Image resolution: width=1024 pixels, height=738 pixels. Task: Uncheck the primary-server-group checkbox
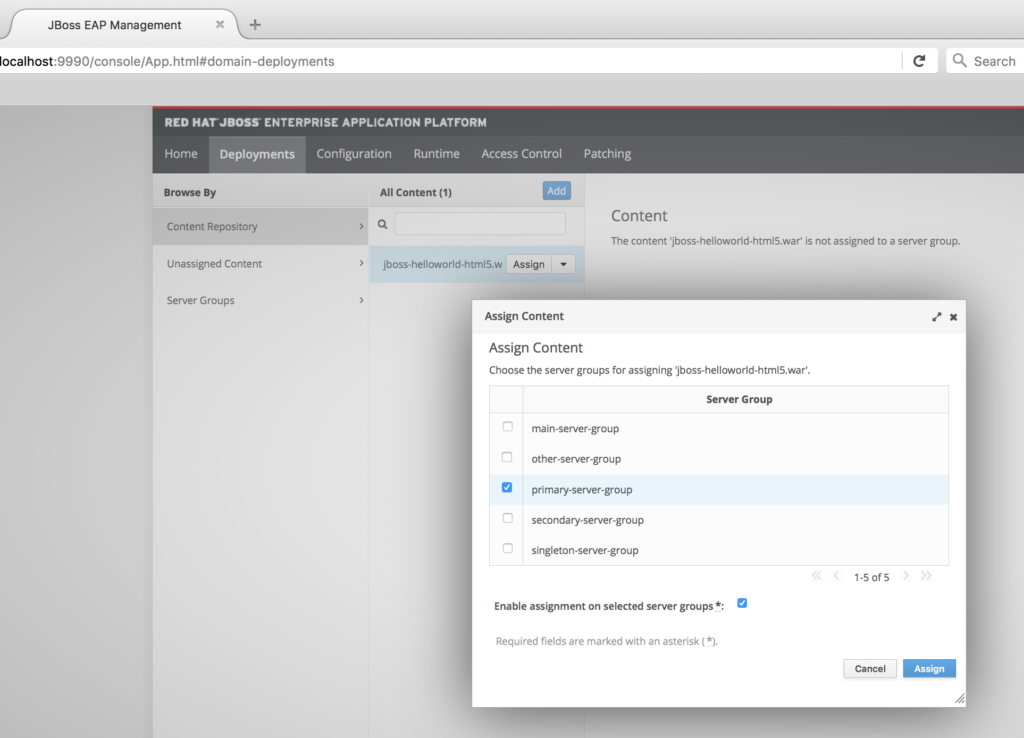click(x=507, y=488)
